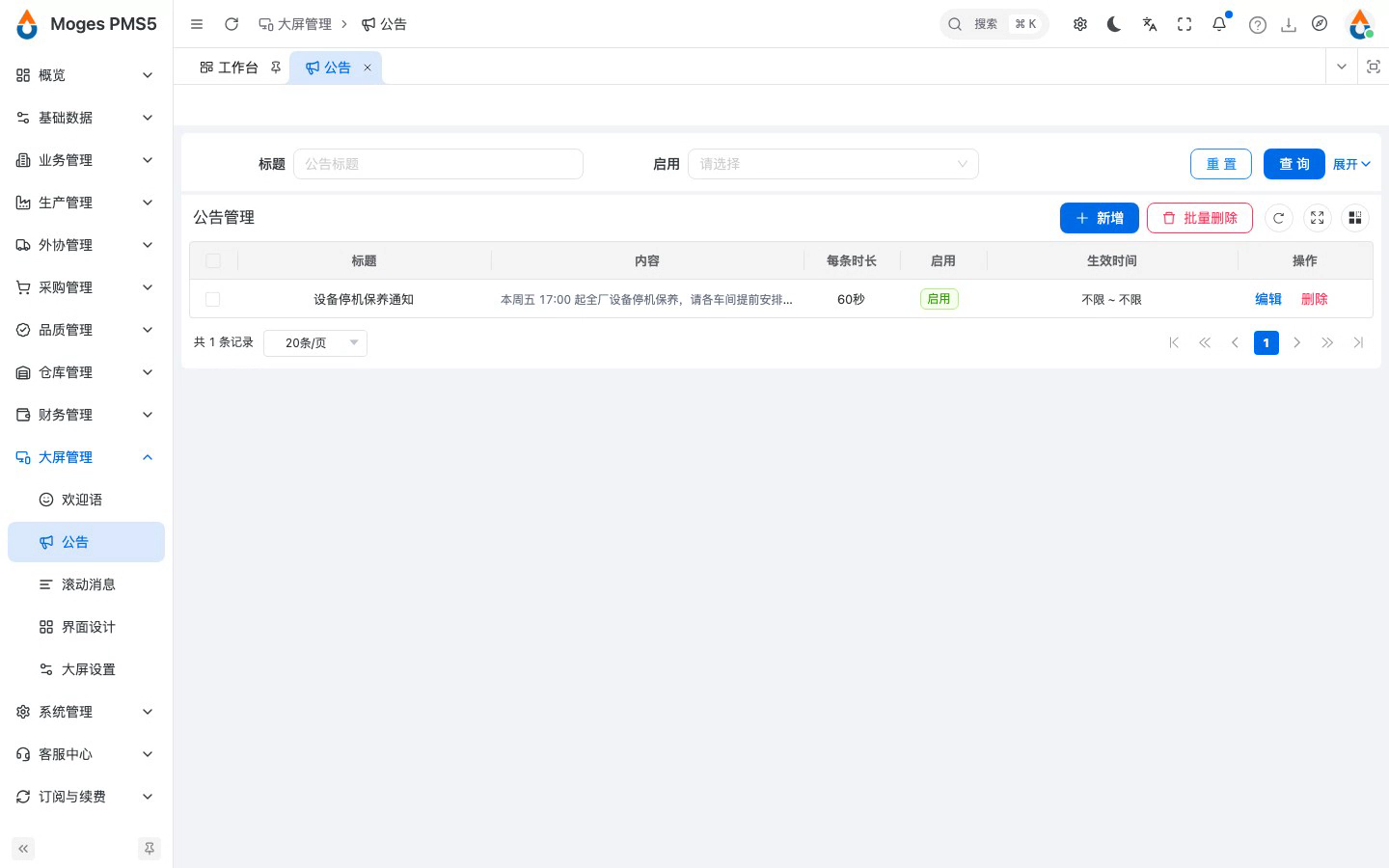Open the user avatar menu
The width and height of the screenshot is (1389, 868).
pos(1360,24)
